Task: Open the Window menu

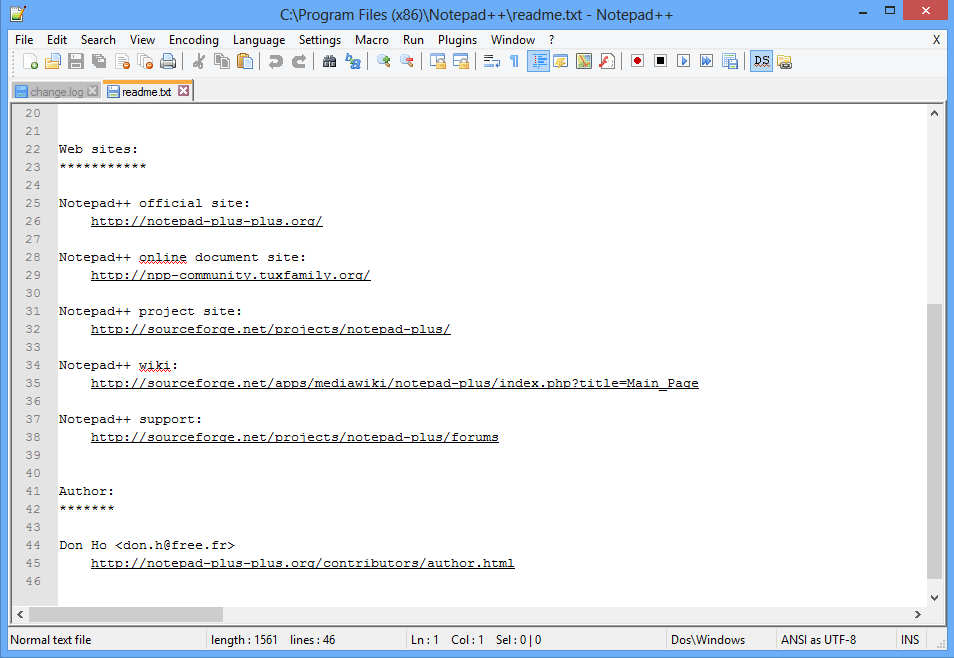Action: click(513, 40)
